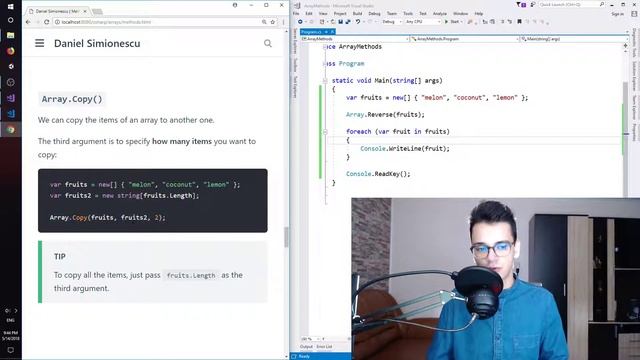This screenshot has width=640, height=360.
Task: Collapse the namespace ArrayMethods outline
Action: coord(325,47)
